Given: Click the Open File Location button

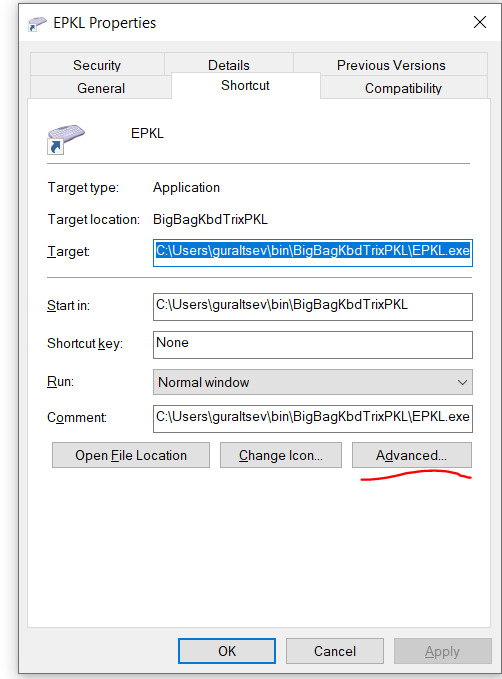Looking at the screenshot, I should (x=131, y=455).
